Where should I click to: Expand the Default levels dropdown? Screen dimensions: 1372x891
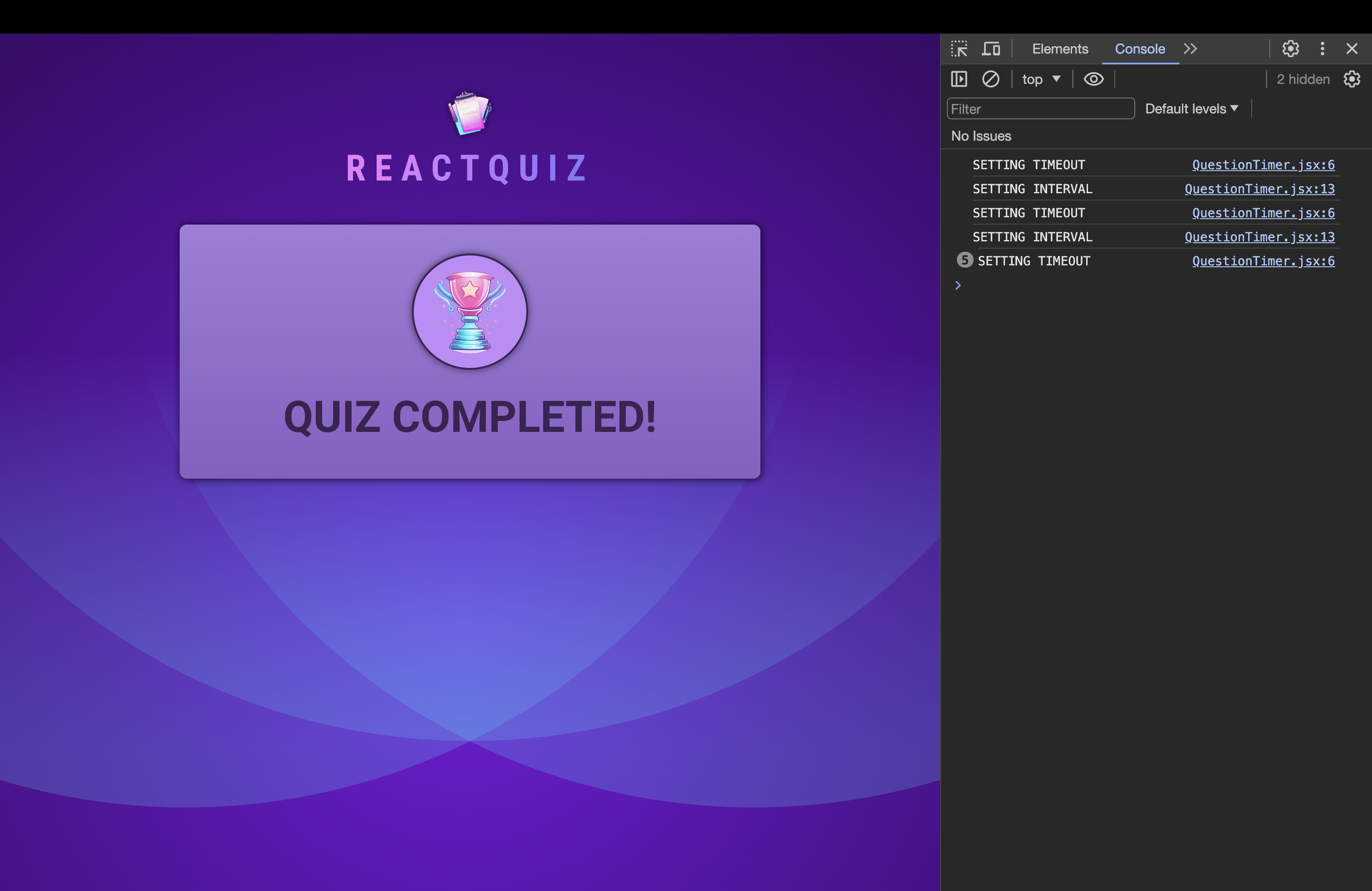point(1191,109)
